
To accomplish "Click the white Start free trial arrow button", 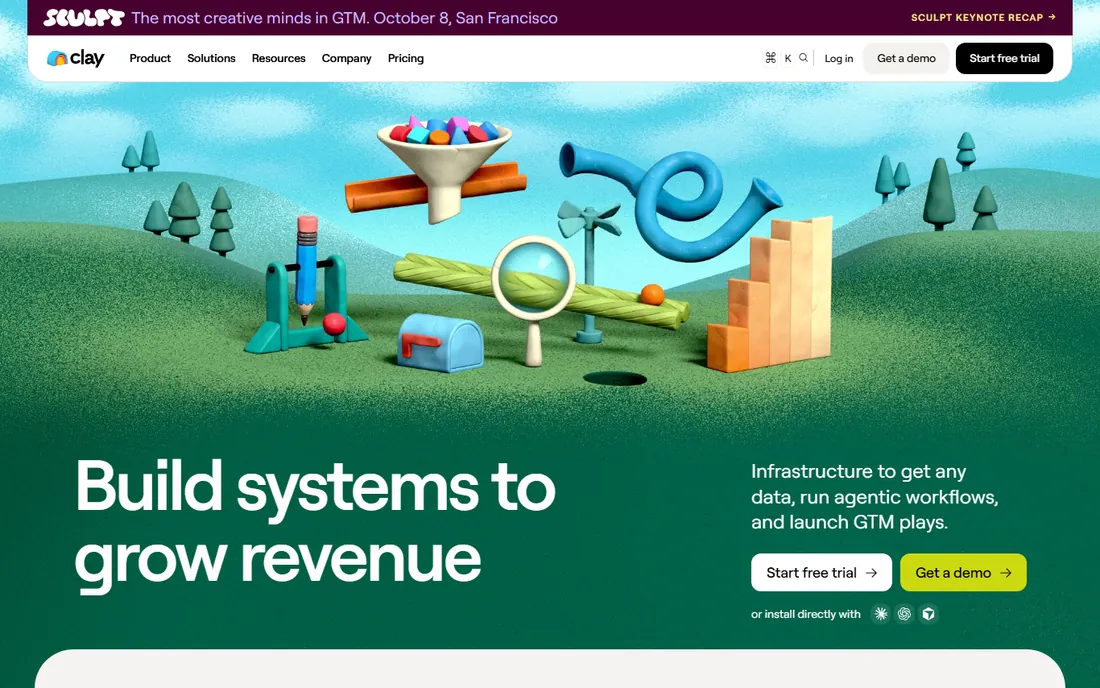I will [821, 572].
